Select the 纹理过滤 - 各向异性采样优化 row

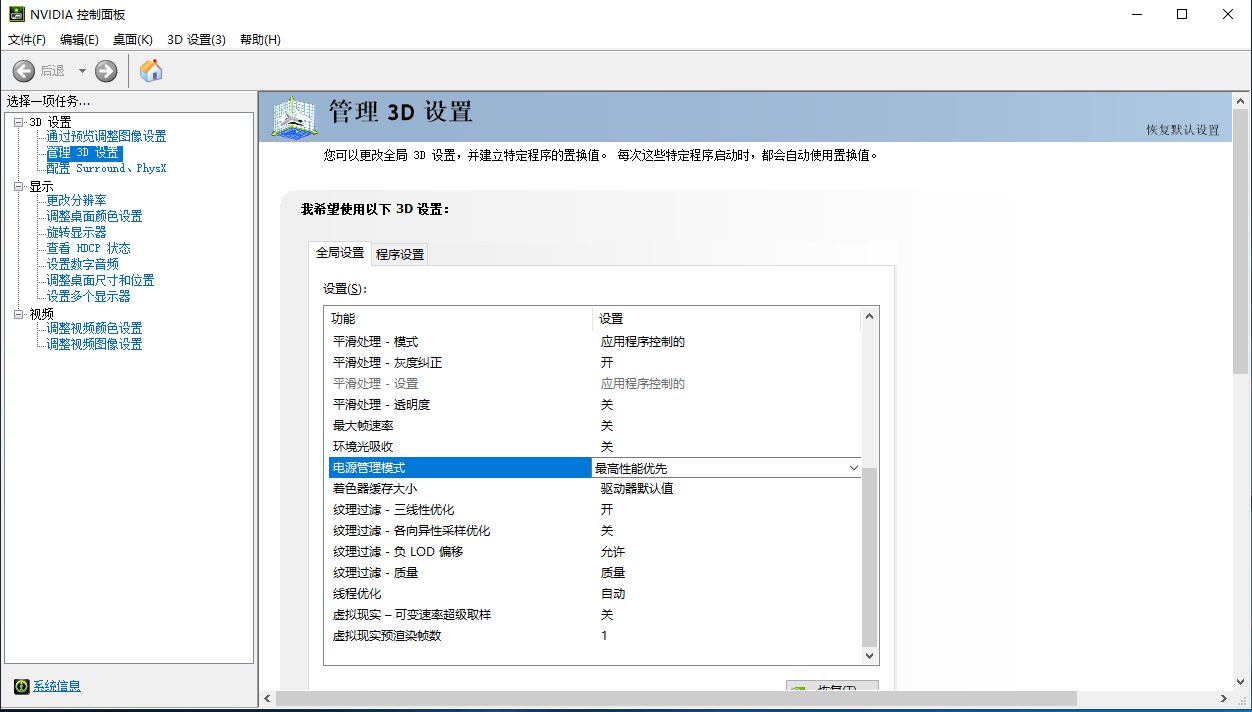(593, 531)
